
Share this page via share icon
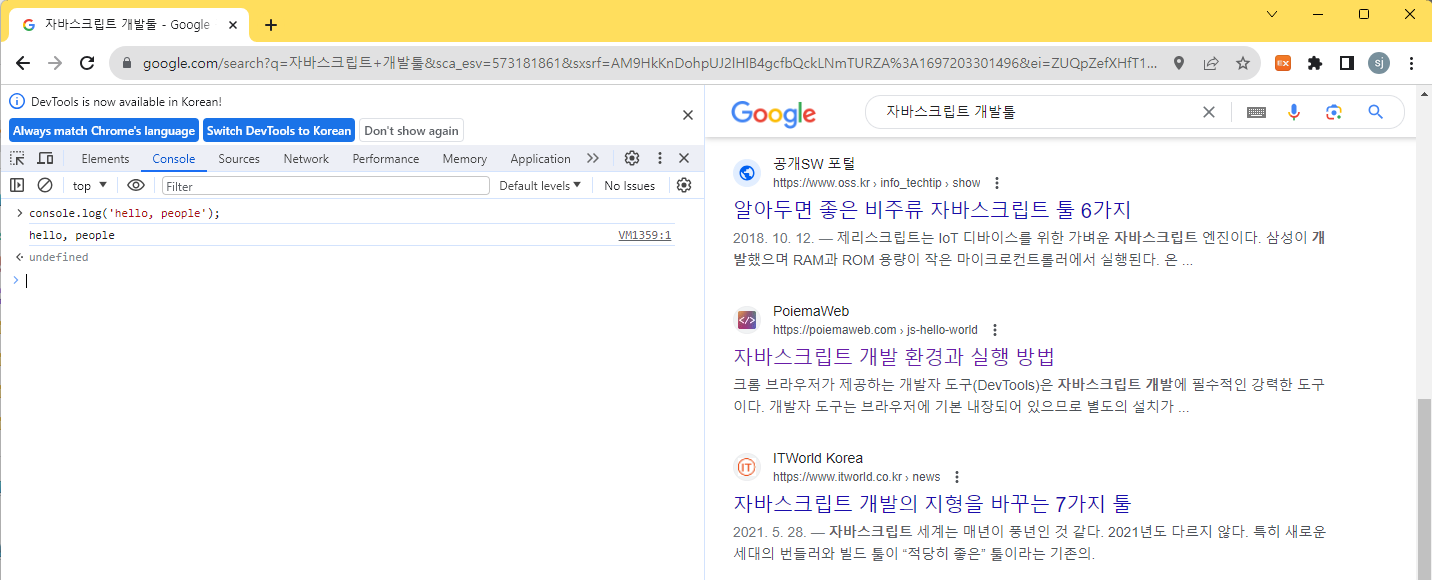pyautogui.click(x=1211, y=63)
